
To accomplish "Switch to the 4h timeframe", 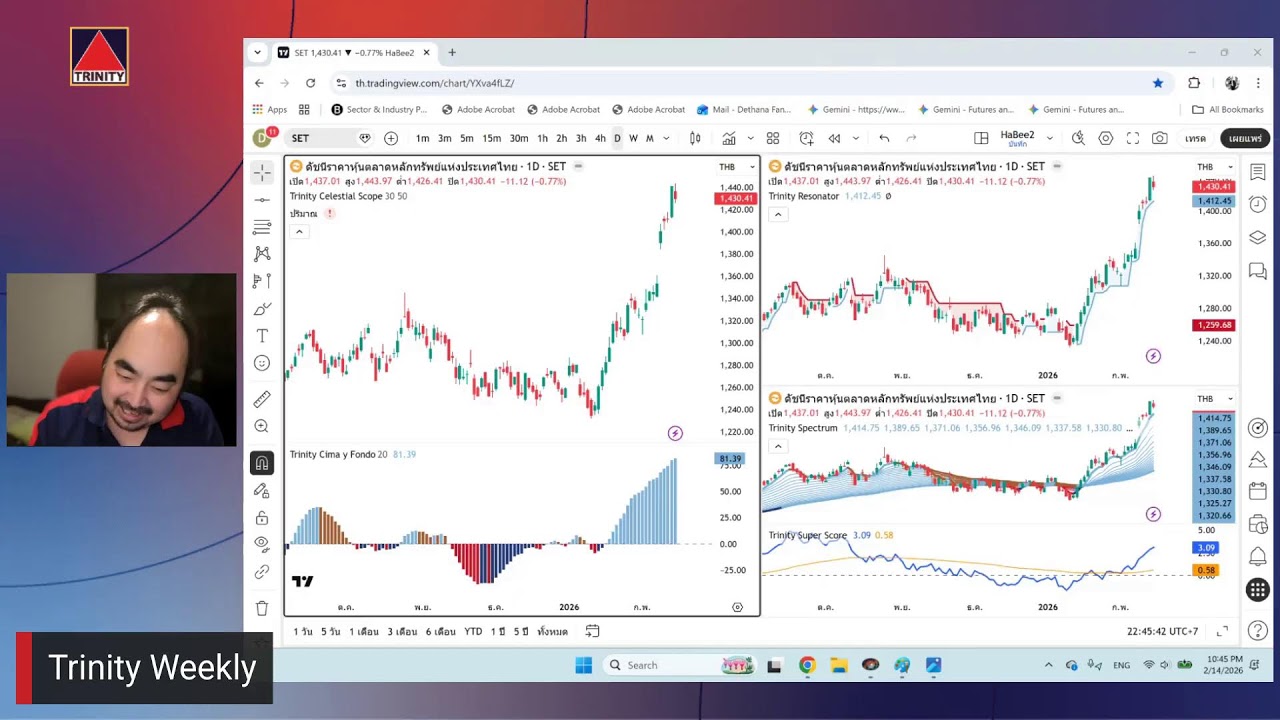I will (x=600, y=138).
